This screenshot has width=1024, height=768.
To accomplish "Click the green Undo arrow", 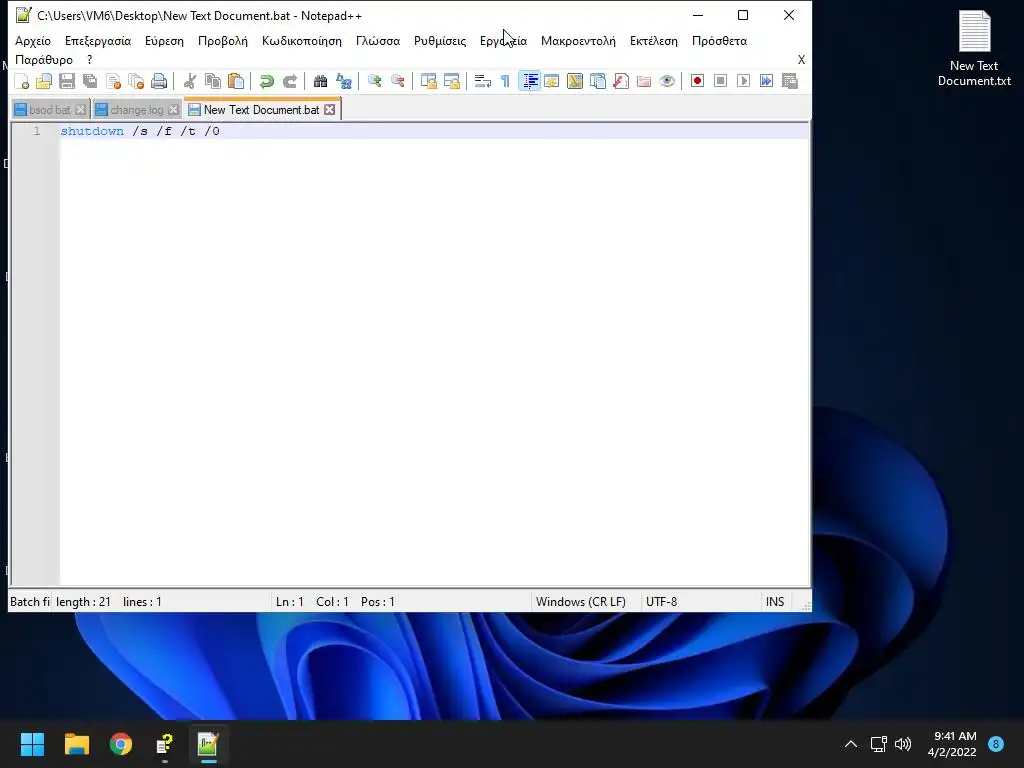I will tap(266, 81).
